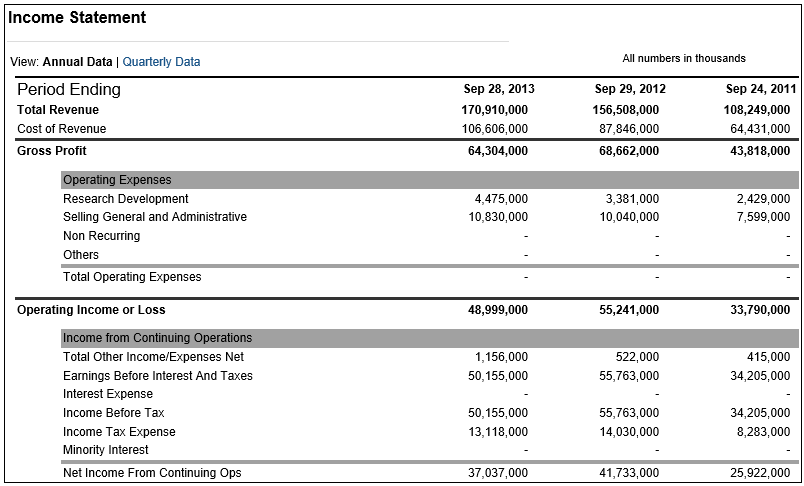Select Selling General and Administrative label
This screenshot has width=804, height=486.
coord(155,217)
